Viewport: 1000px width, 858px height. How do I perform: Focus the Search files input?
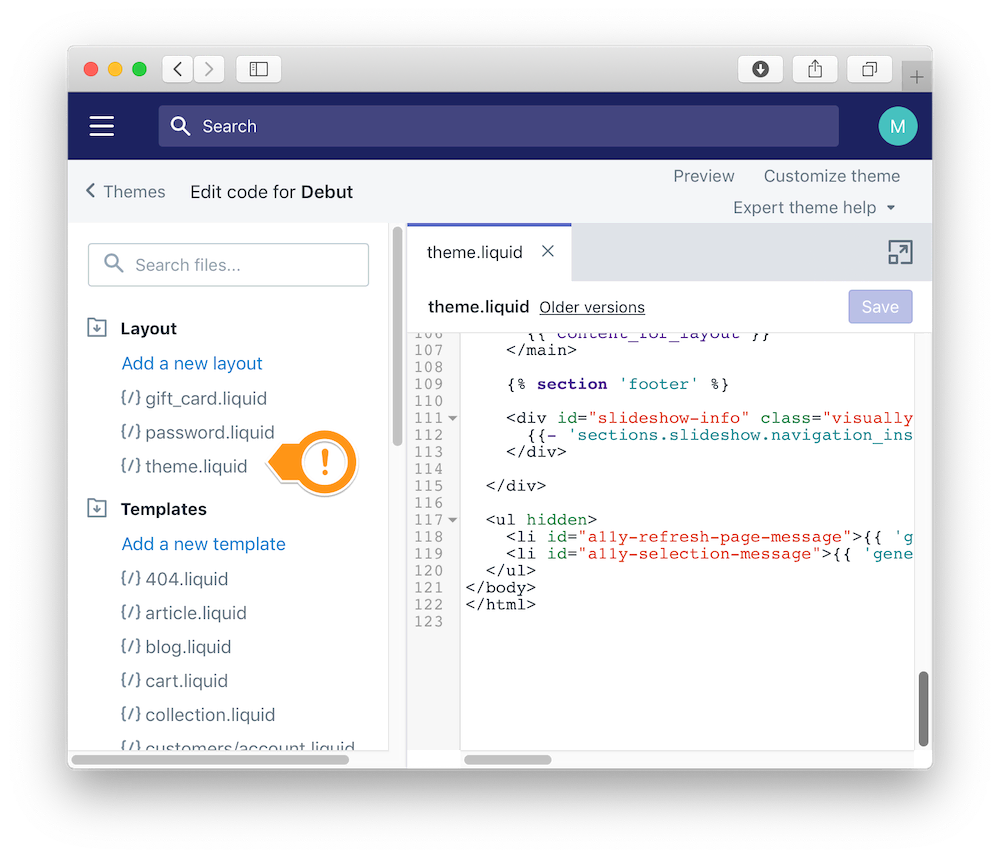click(x=228, y=265)
